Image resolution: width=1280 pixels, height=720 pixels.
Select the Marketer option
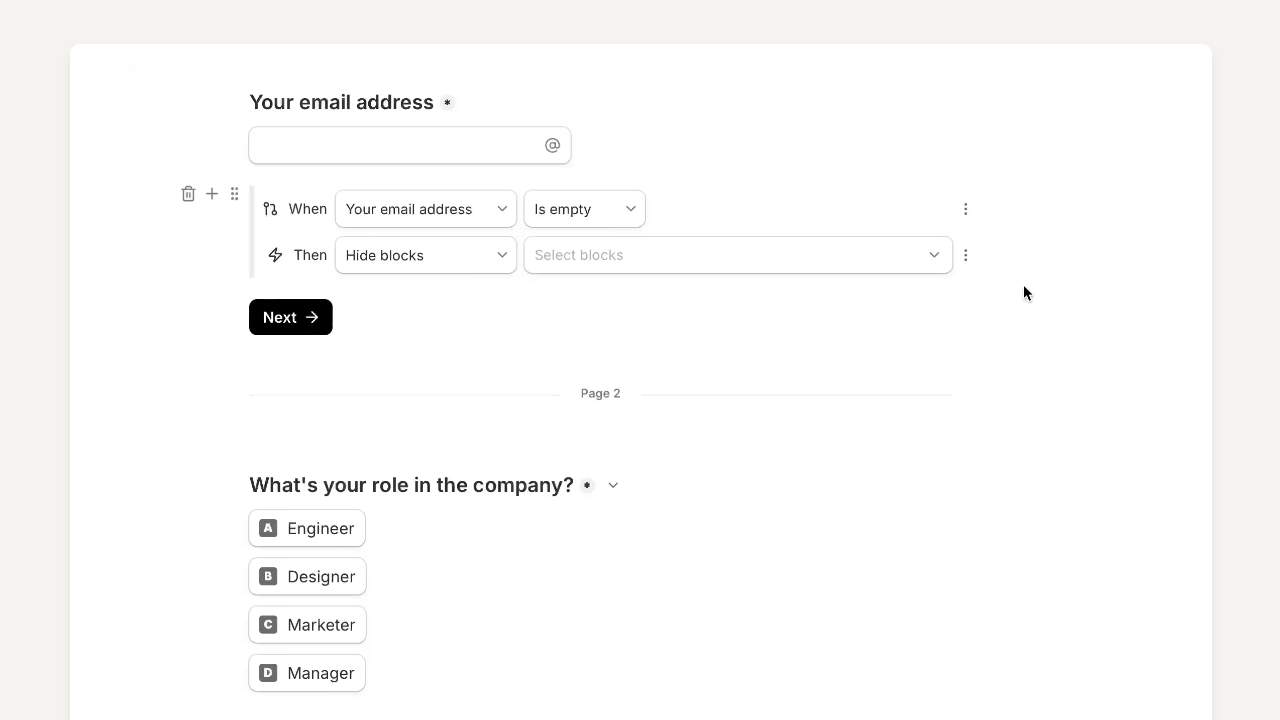(308, 625)
